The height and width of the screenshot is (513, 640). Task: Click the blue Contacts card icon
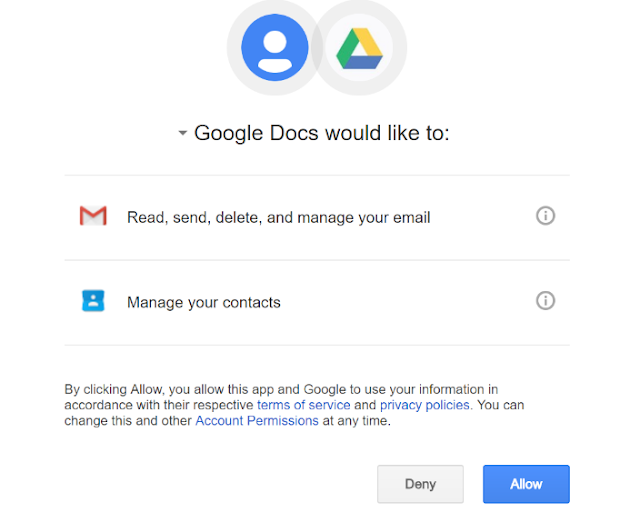93,301
